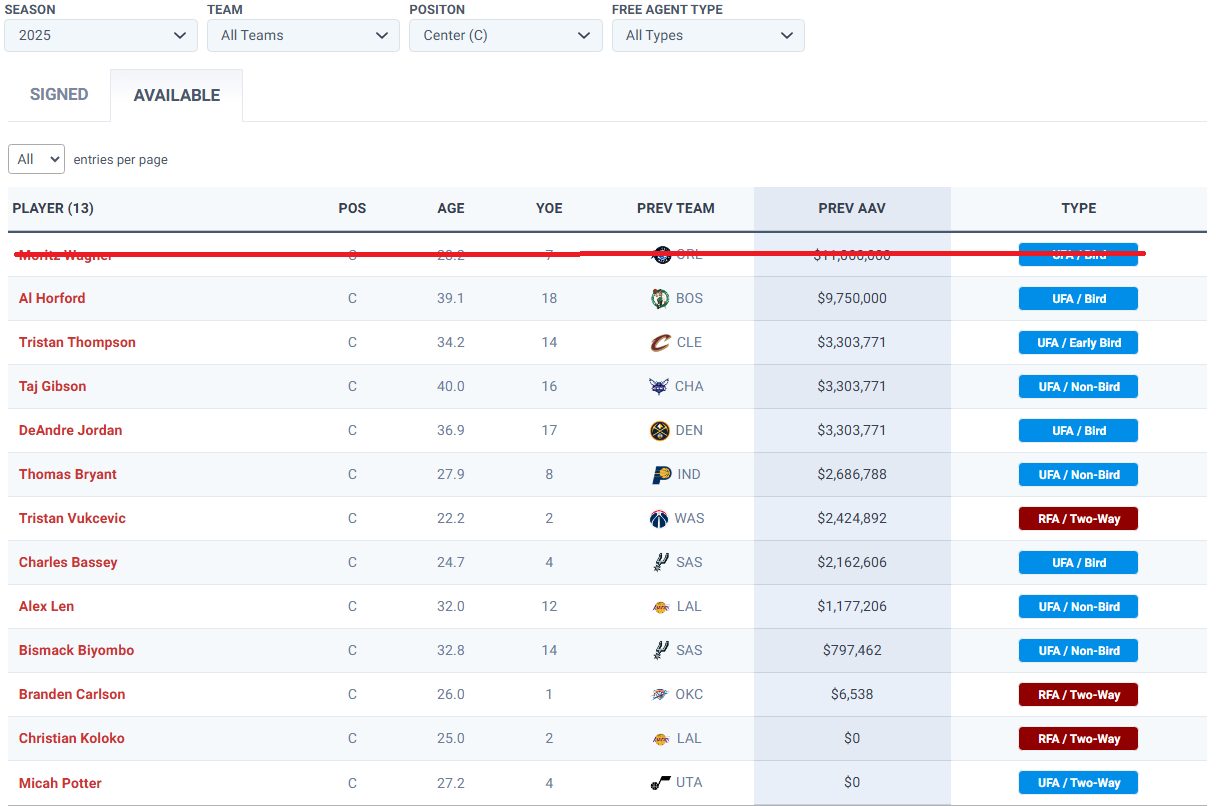Click the Spurs logo in Bismack Biyombo's row
Viewport: 1217px width, 806px height.
coord(660,650)
